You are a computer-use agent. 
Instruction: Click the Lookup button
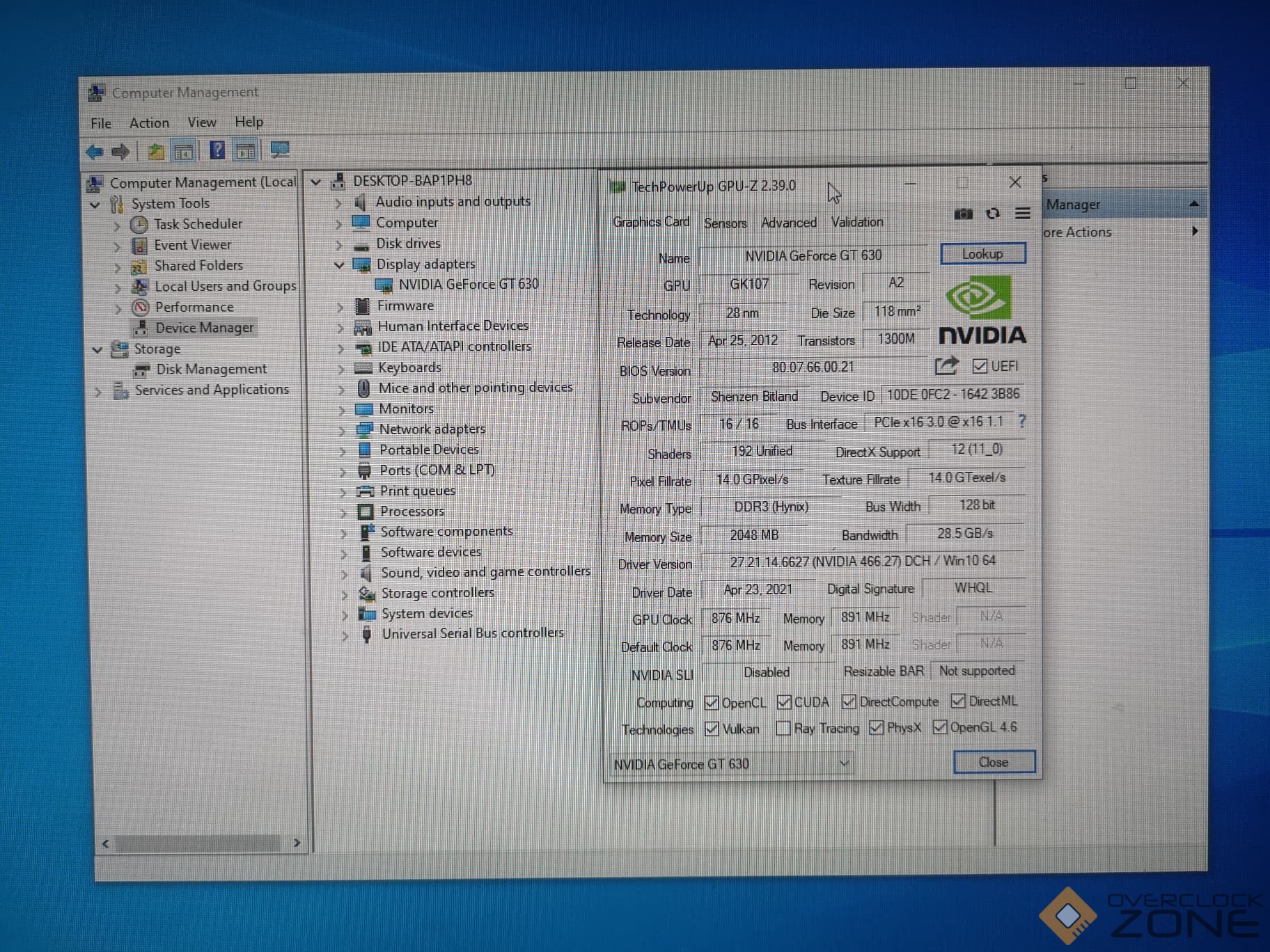pos(982,254)
